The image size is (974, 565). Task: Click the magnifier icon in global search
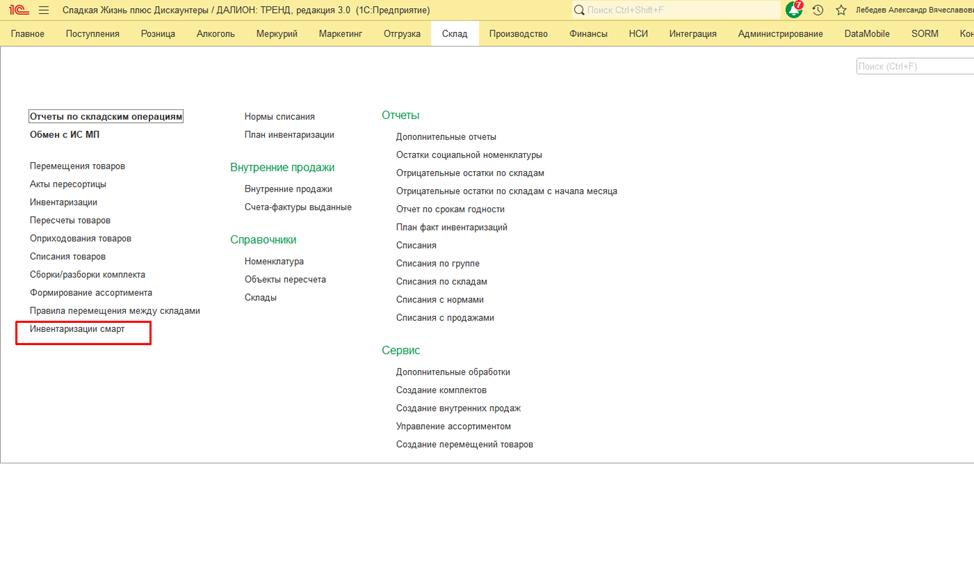click(x=579, y=10)
